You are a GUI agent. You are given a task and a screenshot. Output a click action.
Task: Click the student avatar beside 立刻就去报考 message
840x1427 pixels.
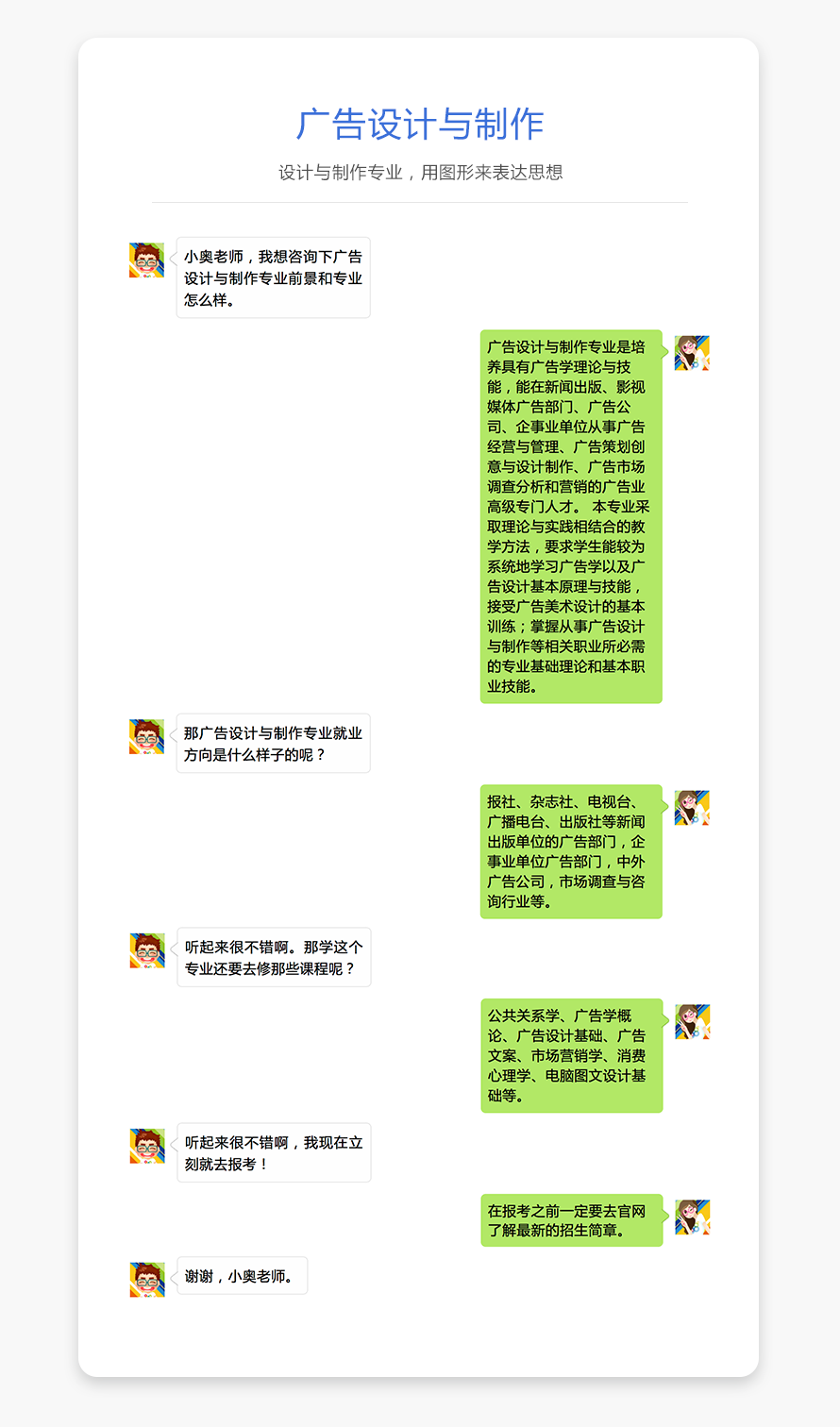(147, 1146)
